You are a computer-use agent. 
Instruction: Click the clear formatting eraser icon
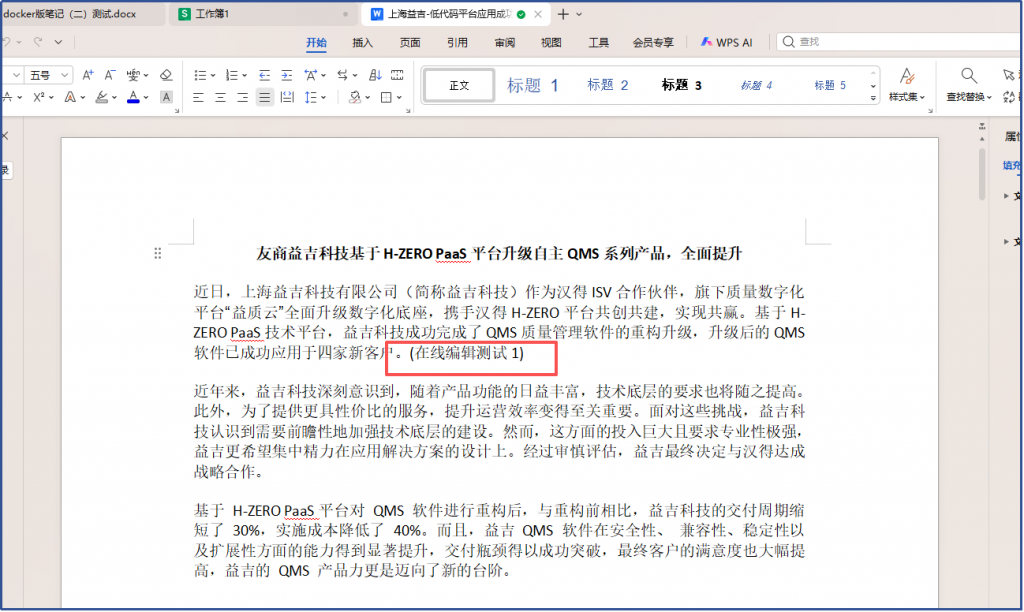point(166,75)
